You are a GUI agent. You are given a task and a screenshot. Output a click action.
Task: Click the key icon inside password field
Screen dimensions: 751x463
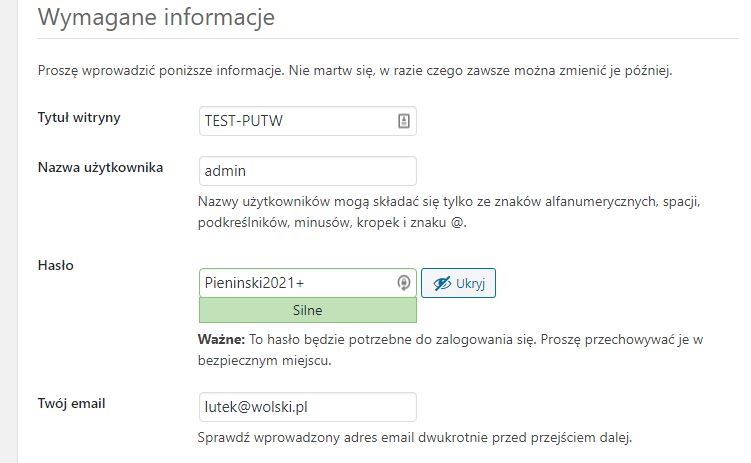404,283
